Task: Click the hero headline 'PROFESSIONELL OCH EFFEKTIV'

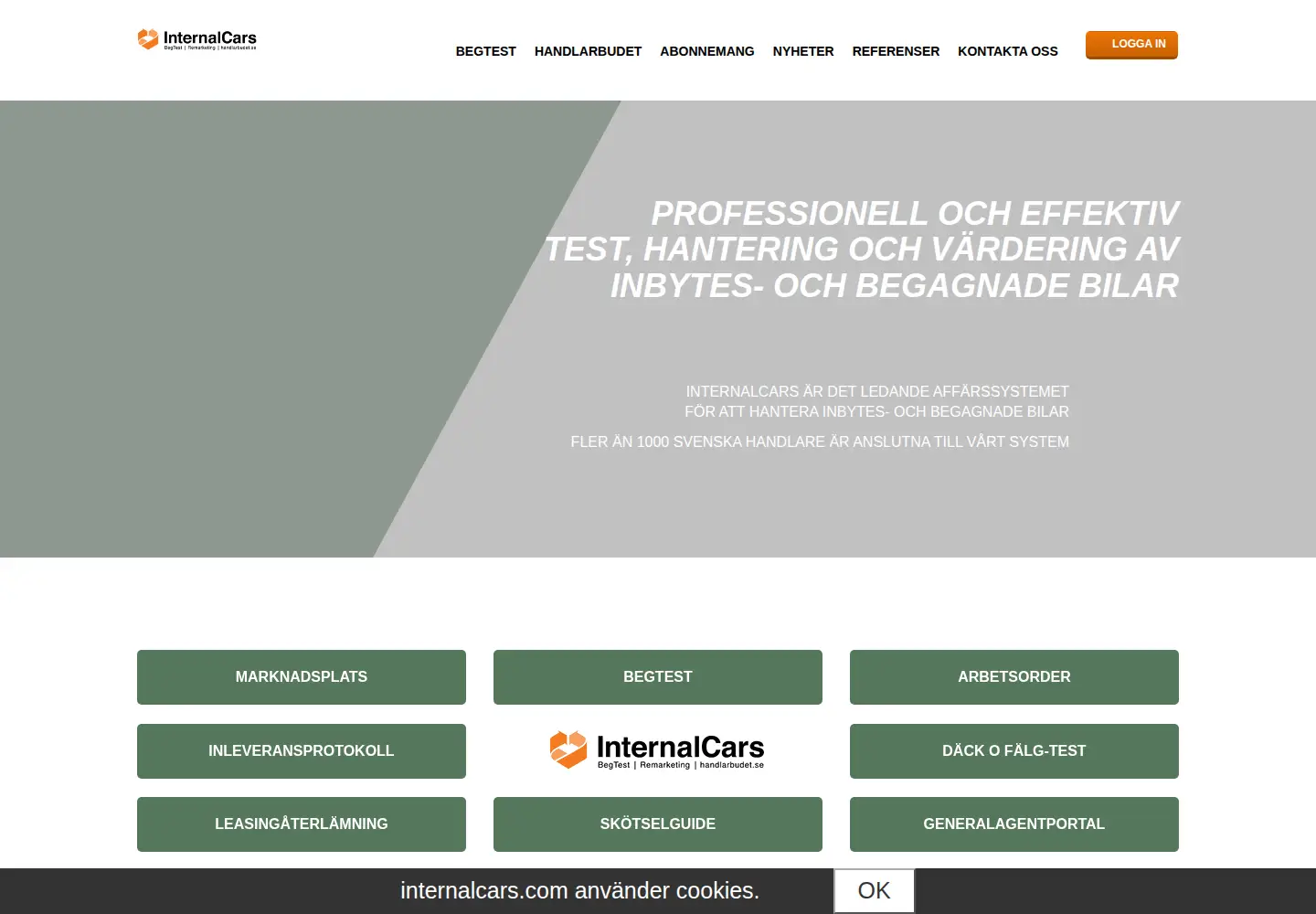Action: [x=915, y=214]
